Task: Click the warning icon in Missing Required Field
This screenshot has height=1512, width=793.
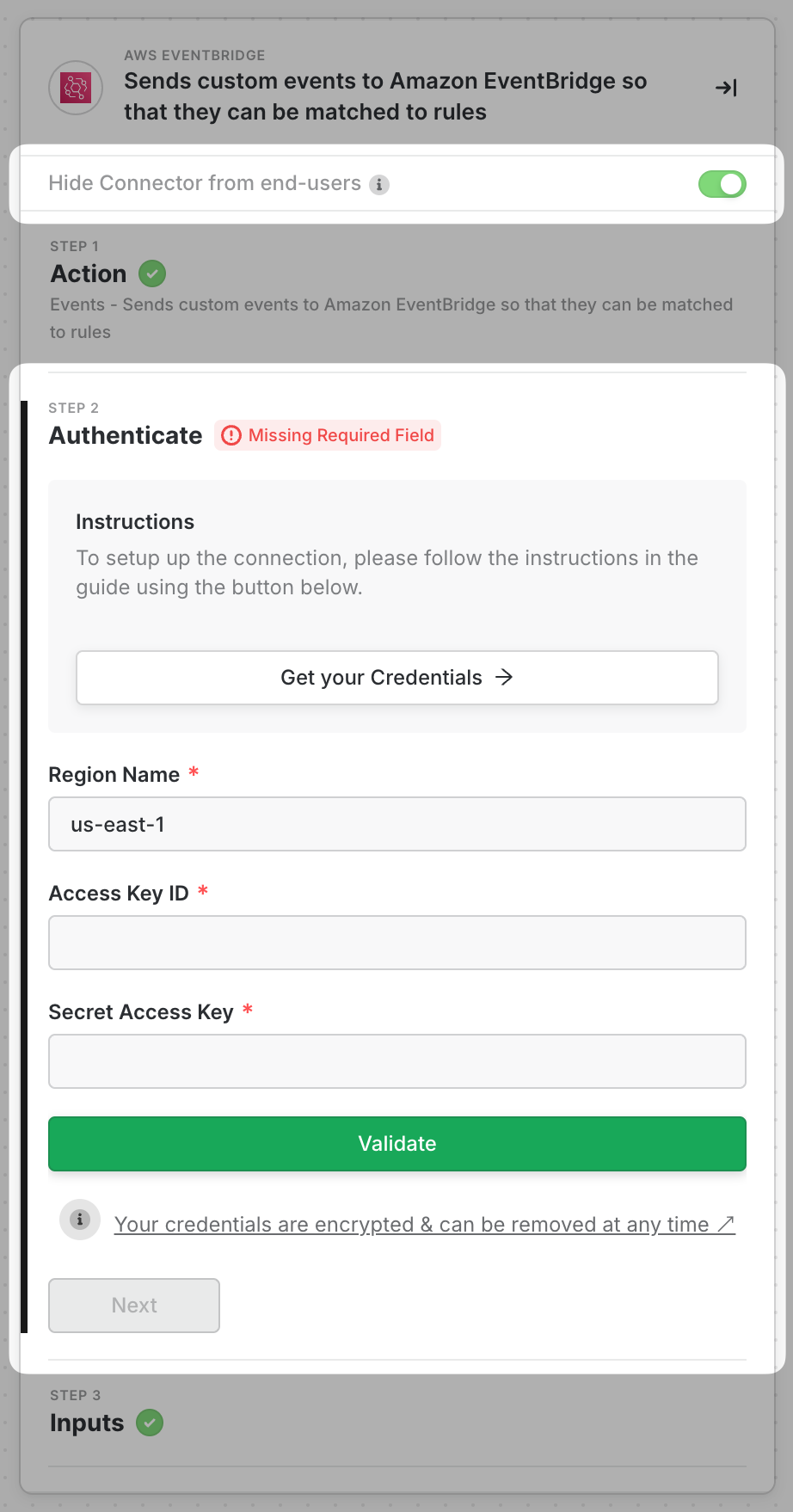Action: tap(231, 435)
